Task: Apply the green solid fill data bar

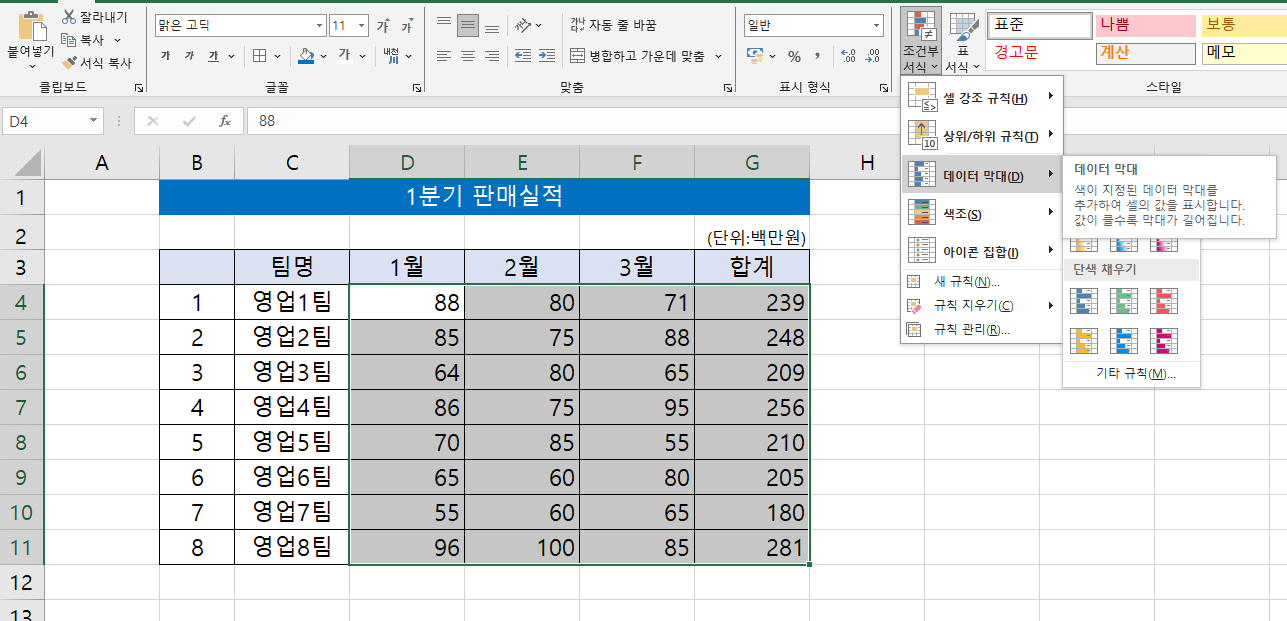Action: [1125, 301]
